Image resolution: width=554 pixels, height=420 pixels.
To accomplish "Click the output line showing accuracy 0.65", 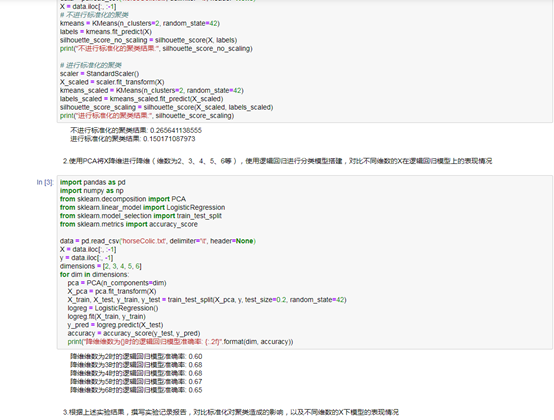I will (136, 390).
